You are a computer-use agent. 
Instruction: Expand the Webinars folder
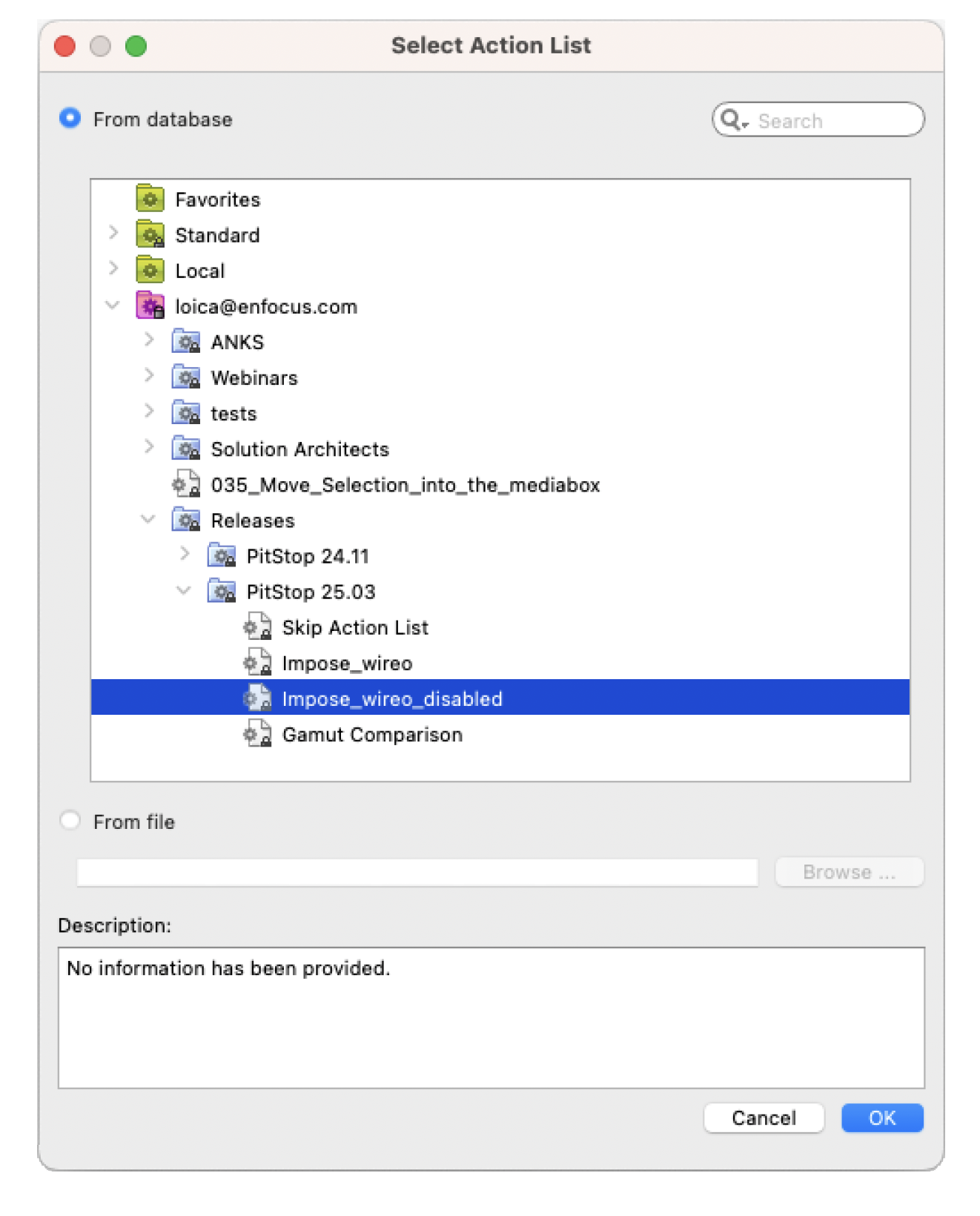pyautogui.click(x=149, y=375)
